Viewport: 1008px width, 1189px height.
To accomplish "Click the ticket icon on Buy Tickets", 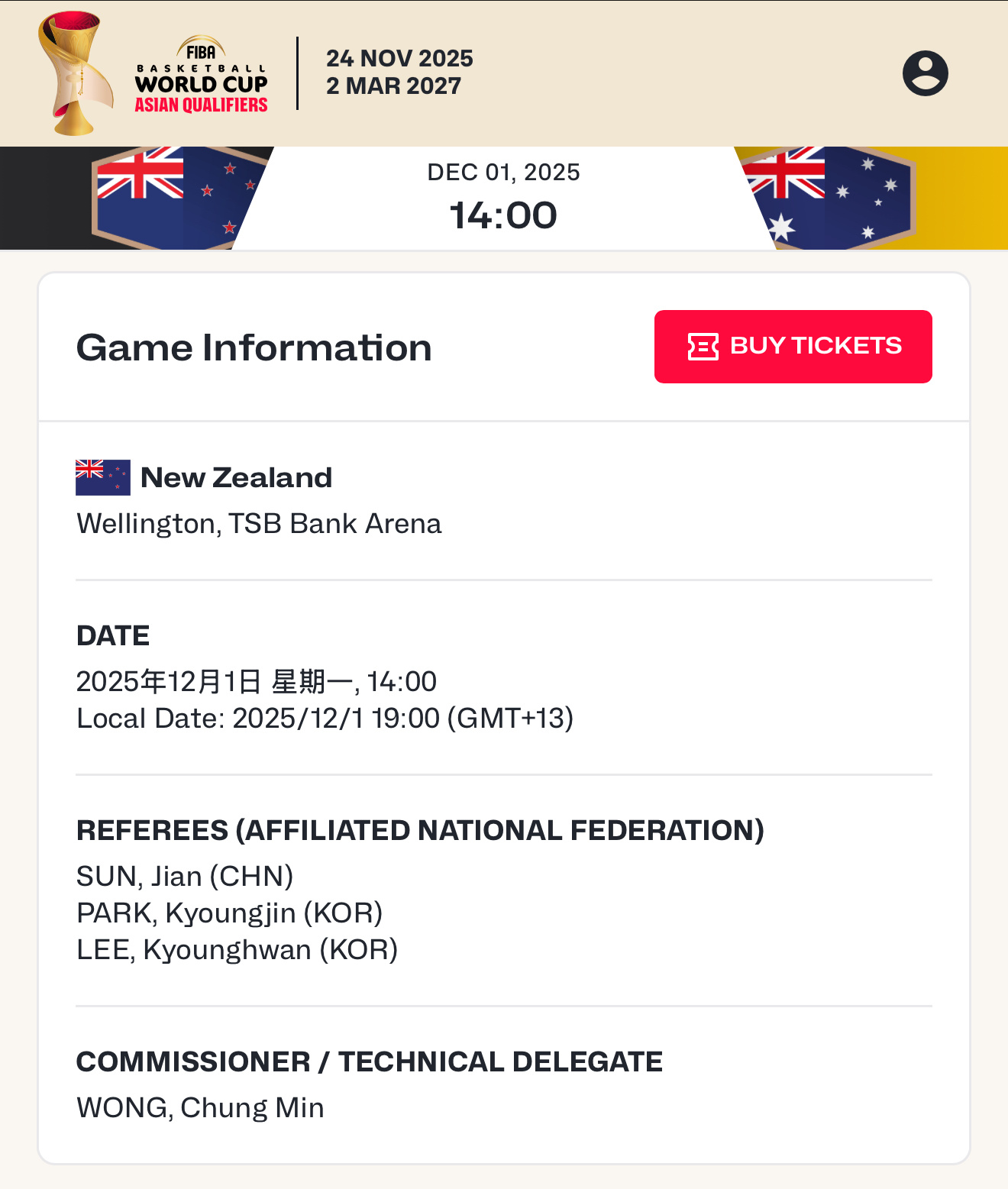I will pos(703,346).
